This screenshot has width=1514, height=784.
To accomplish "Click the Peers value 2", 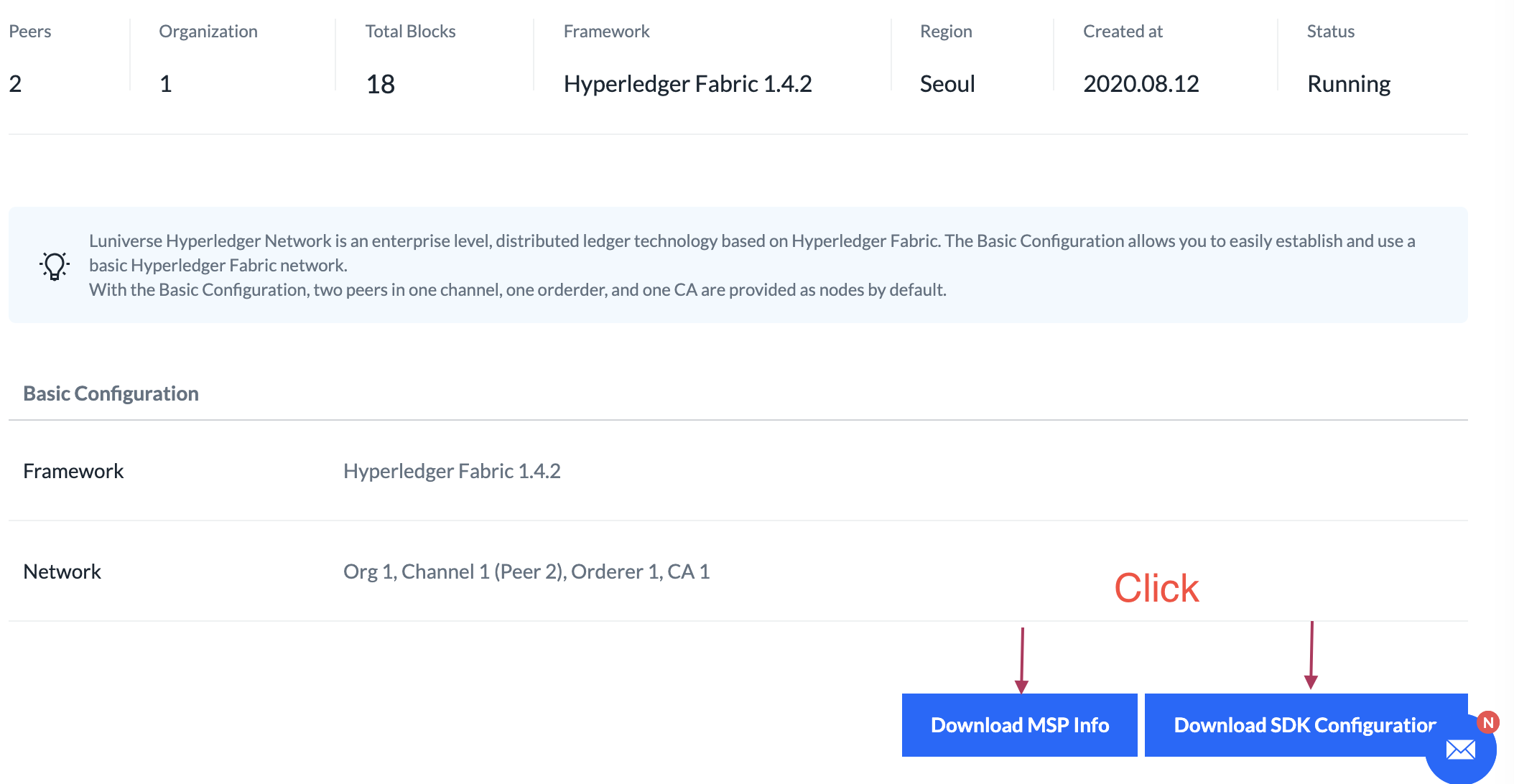I will (x=15, y=84).
